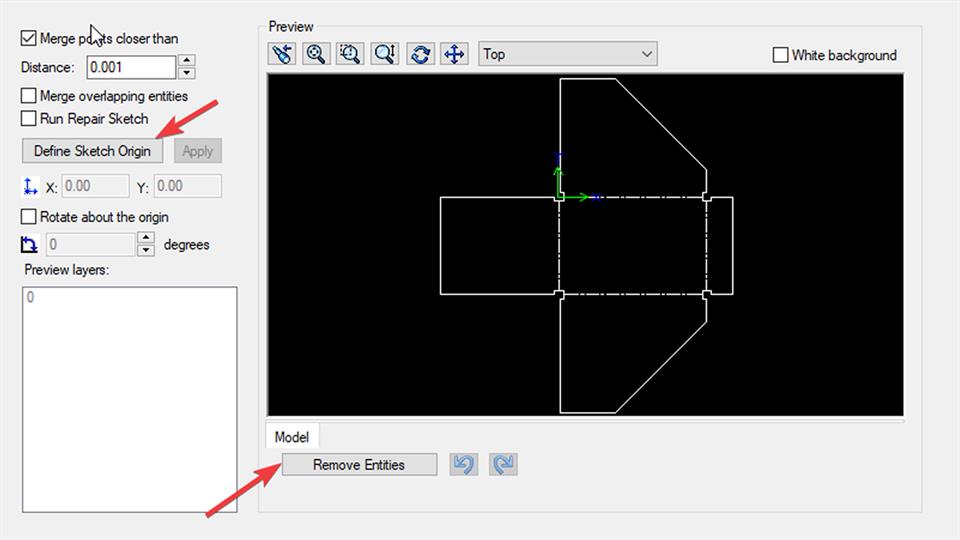Click the Zoom to Fit icon
The height and width of the screenshot is (540, 960).
[385, 54]
